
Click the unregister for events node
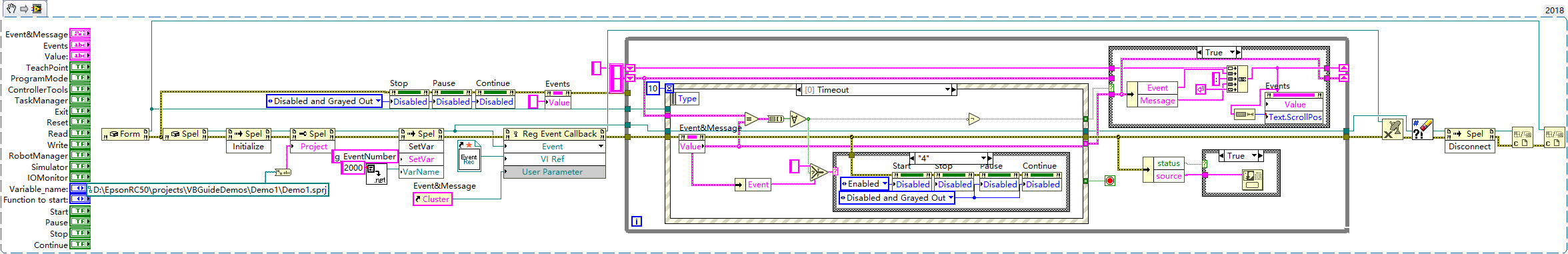point(1392,129)
